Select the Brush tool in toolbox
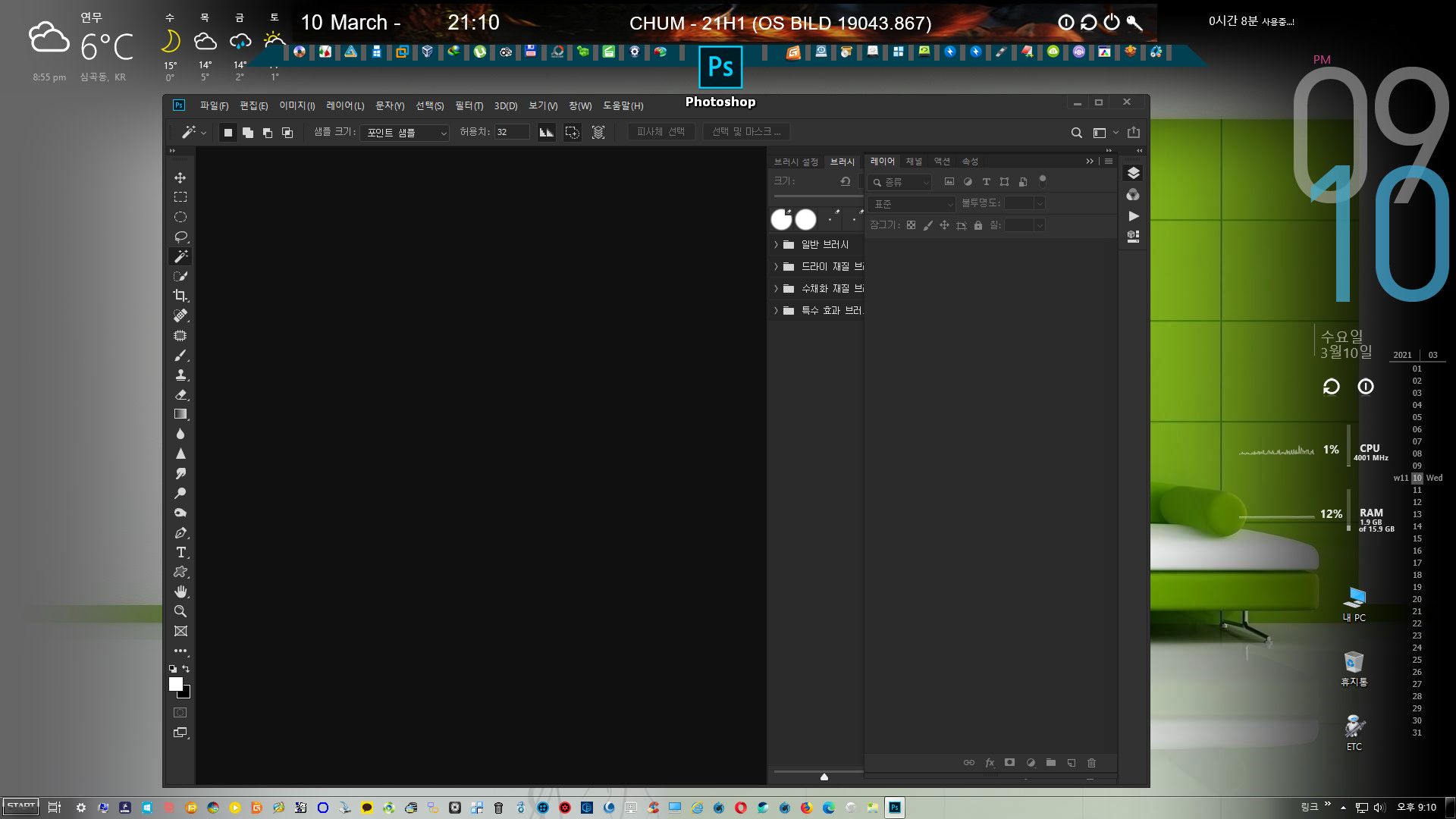 [x=180, y=355]
